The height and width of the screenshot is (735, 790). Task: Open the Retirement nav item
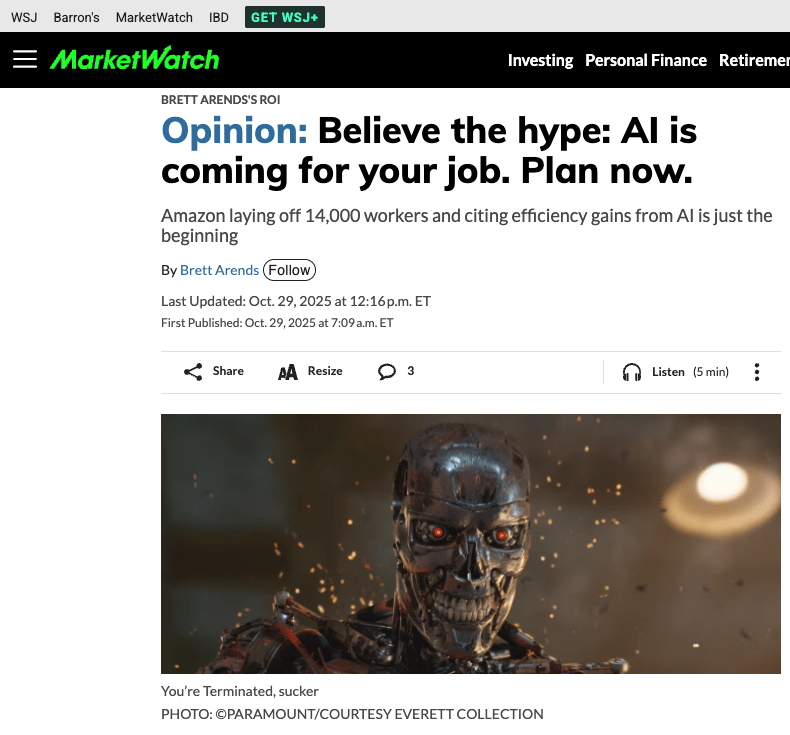click(754, 60)
